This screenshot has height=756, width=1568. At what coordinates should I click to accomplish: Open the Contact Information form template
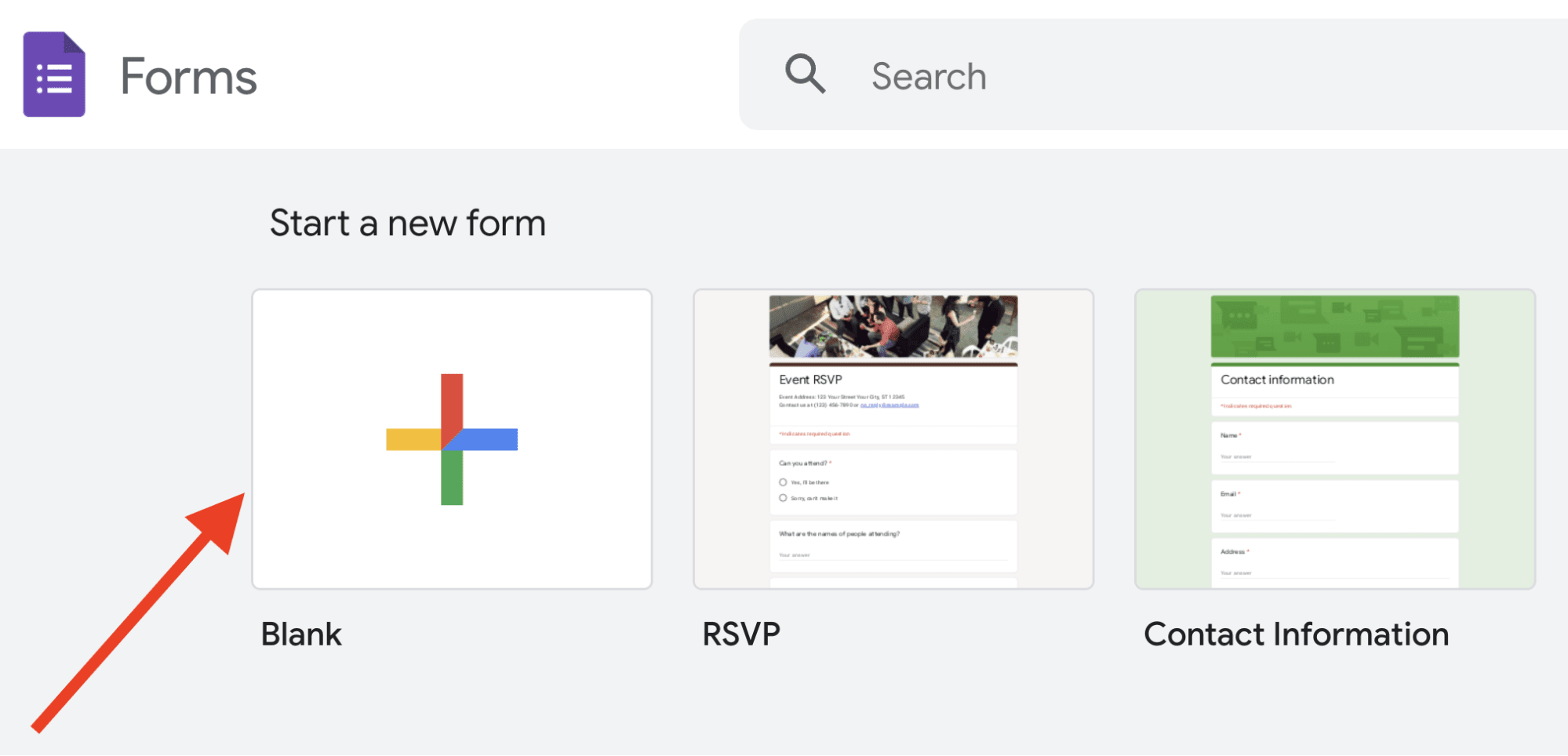tap(1333, 439)
